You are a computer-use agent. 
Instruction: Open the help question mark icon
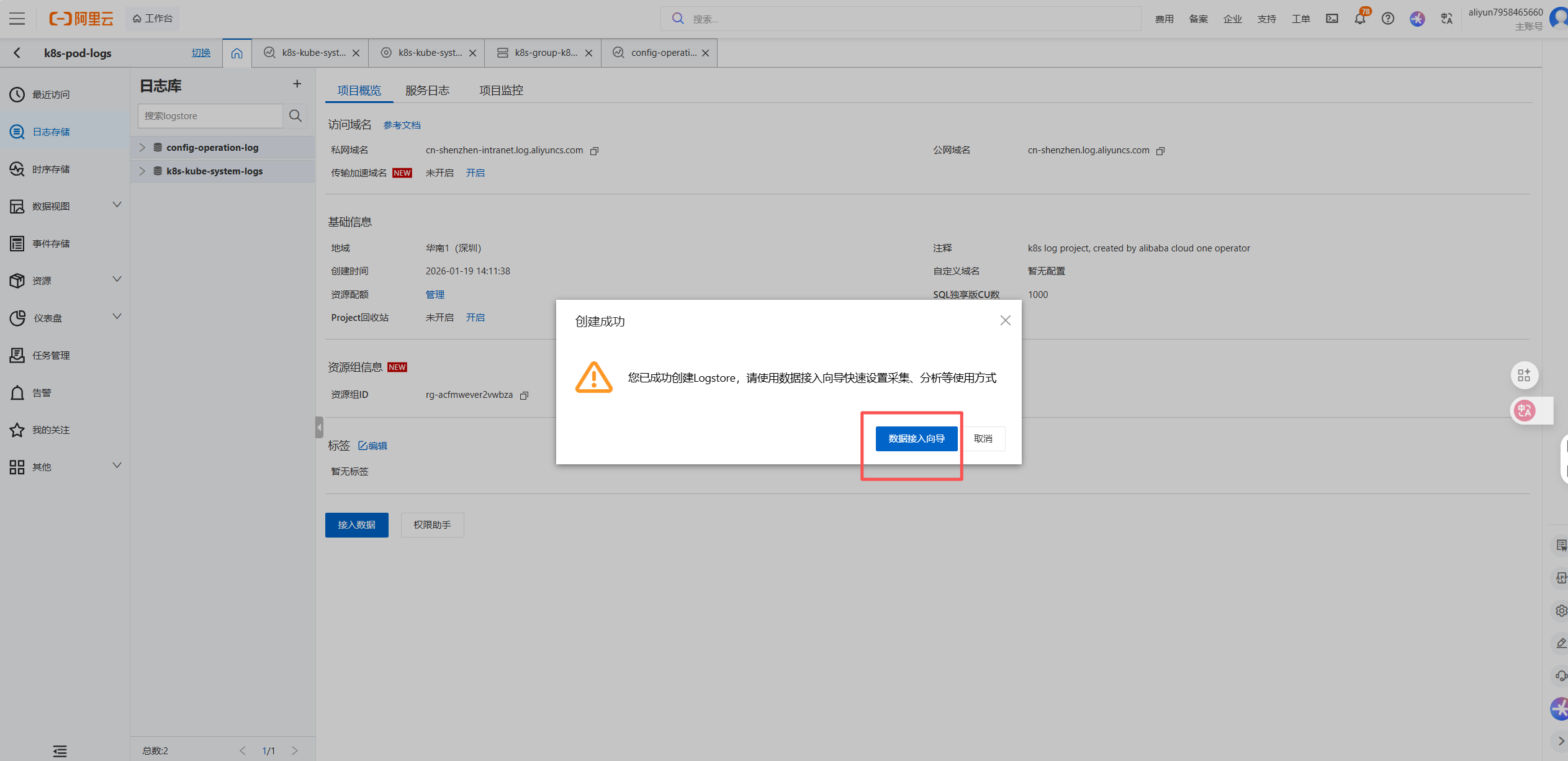pyautogui.click(x=1387, y=19)
